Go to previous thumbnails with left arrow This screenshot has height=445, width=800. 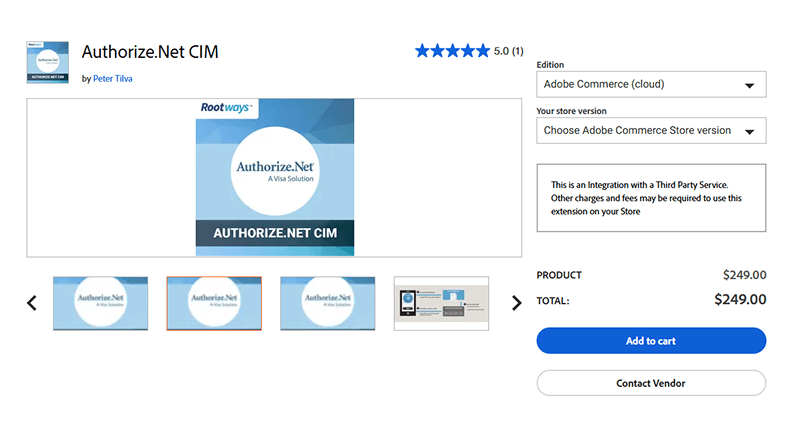pos(32,303)
